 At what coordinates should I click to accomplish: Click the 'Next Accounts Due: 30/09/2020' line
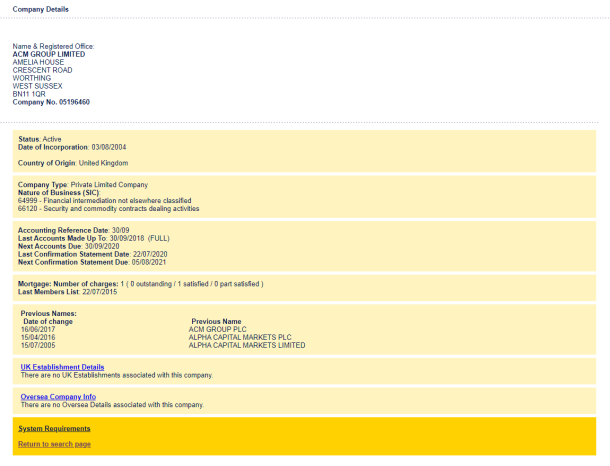(x=68, y=246)
